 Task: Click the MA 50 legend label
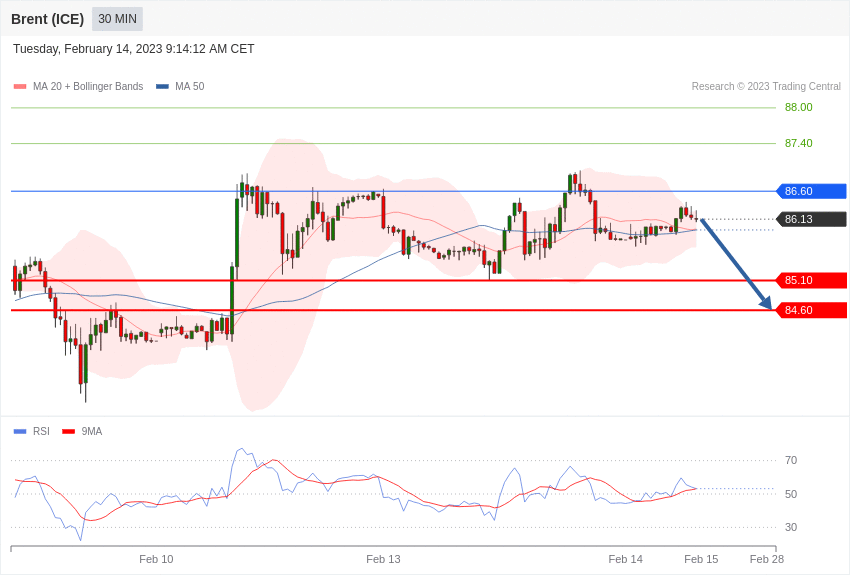190,87
